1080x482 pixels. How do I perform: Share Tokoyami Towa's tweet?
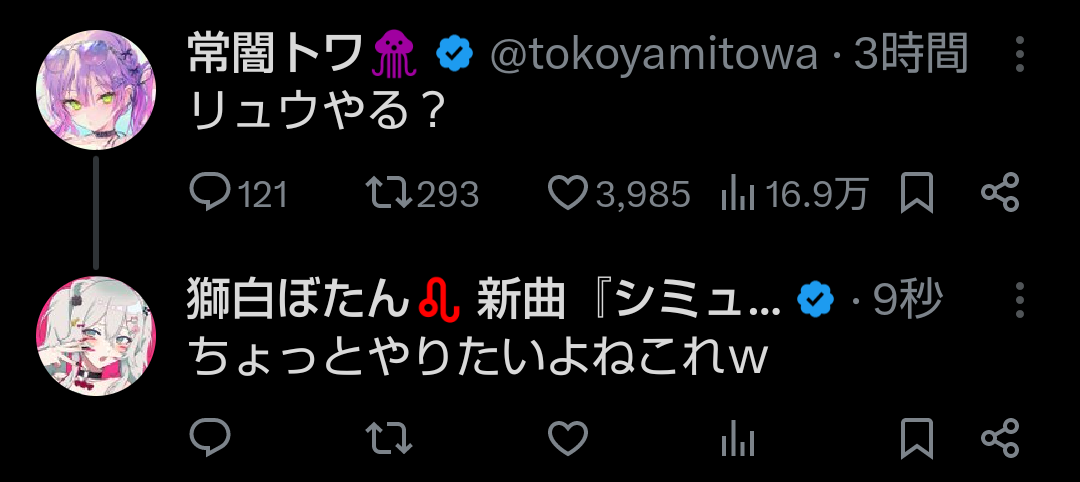(999, 193)
